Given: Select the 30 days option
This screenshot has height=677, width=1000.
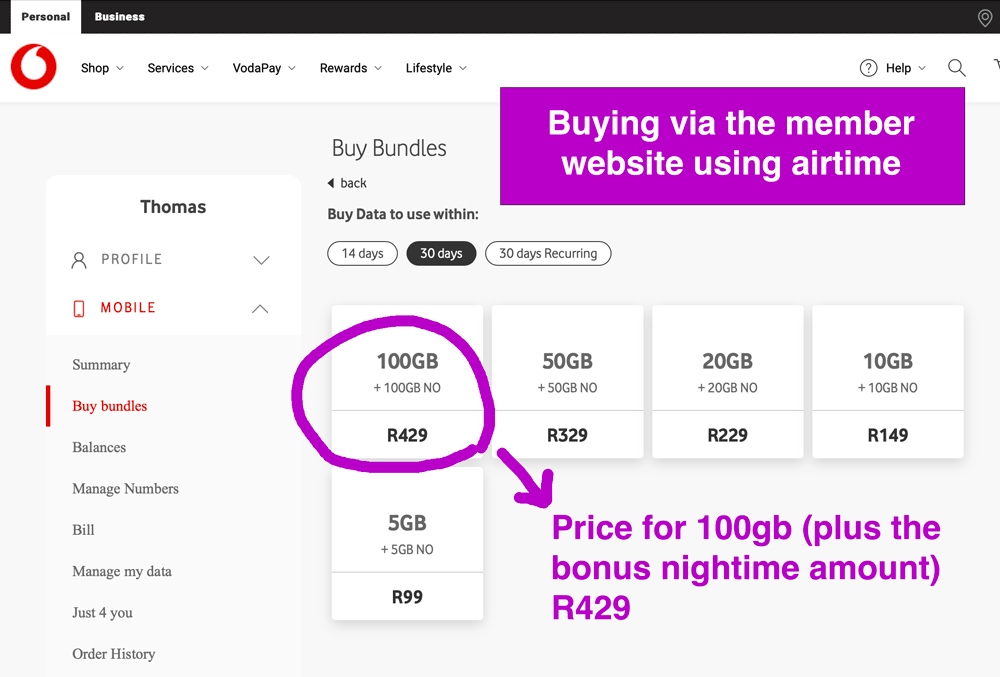Looking at the screenshot, I should point(441,253).
